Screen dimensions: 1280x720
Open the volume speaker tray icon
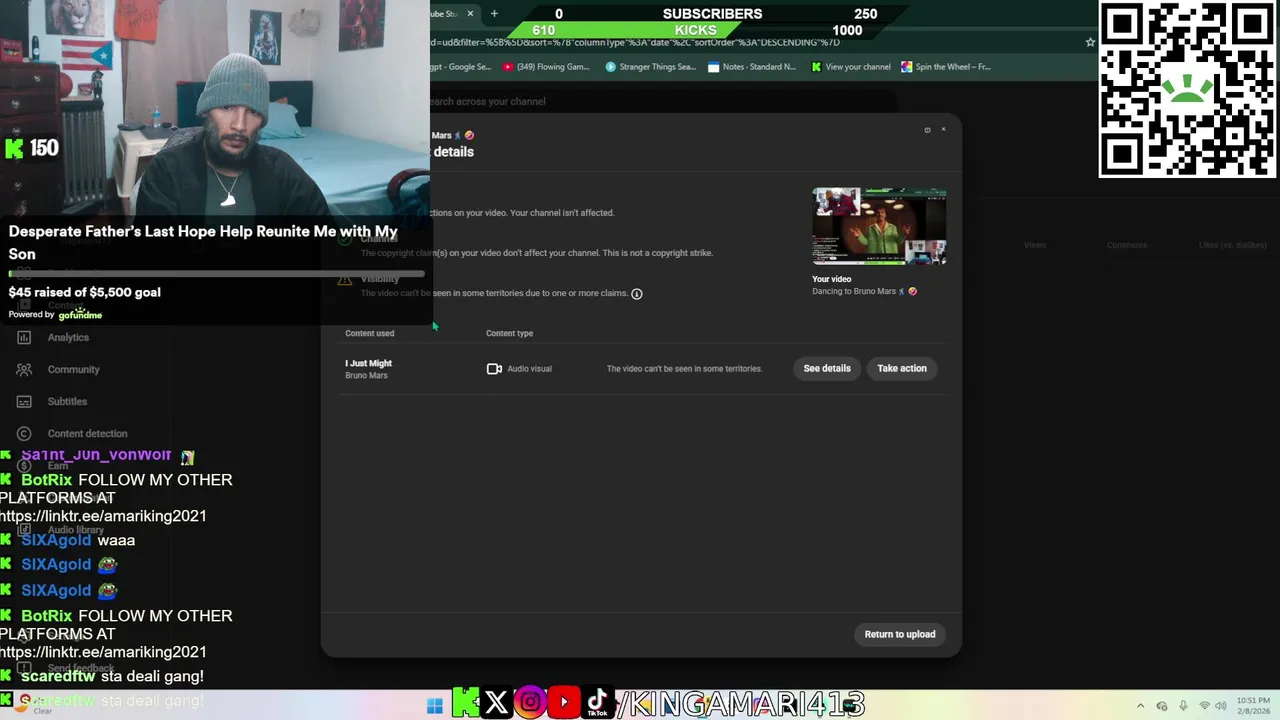tap(1221, 706)
